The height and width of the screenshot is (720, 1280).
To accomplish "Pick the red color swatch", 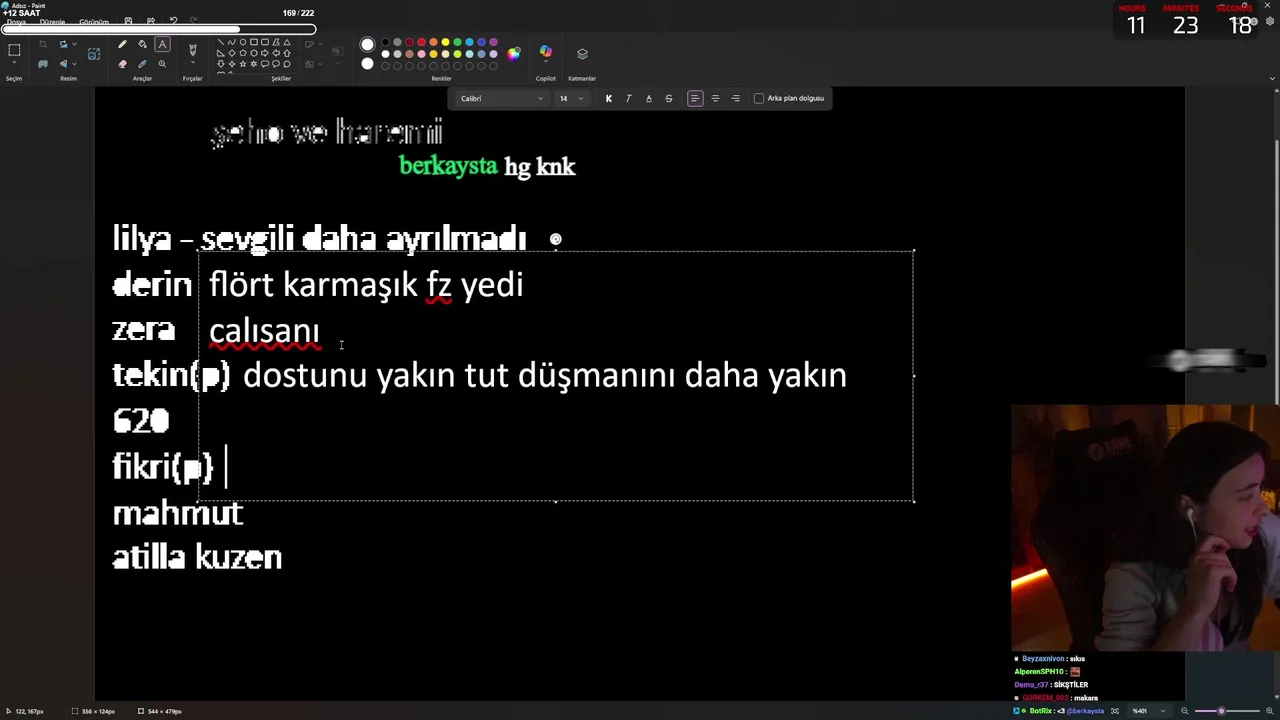I will pyautogui.click(x=421, y=42).
